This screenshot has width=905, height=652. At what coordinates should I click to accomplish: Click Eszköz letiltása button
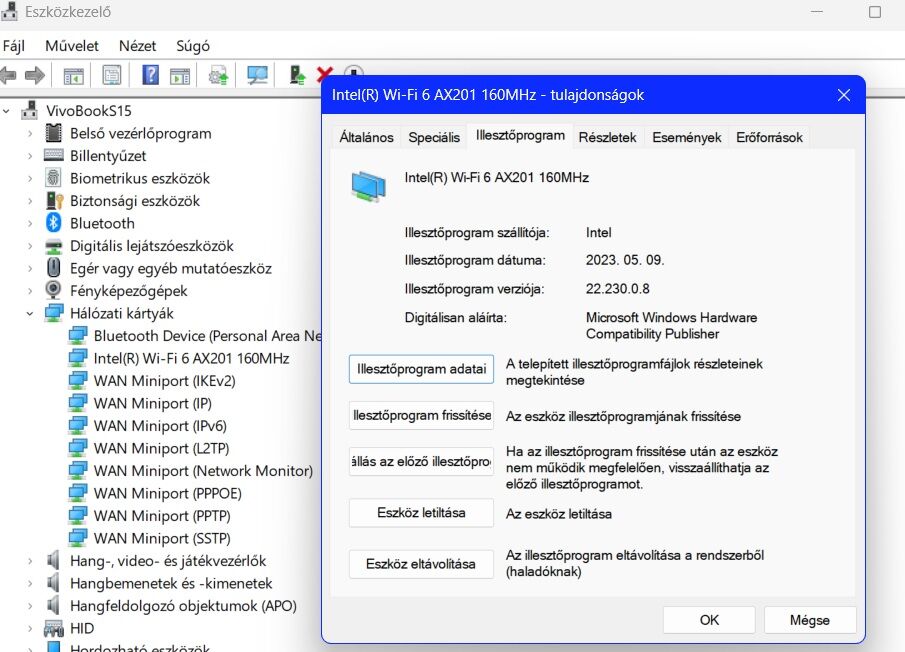click(421, 513)
